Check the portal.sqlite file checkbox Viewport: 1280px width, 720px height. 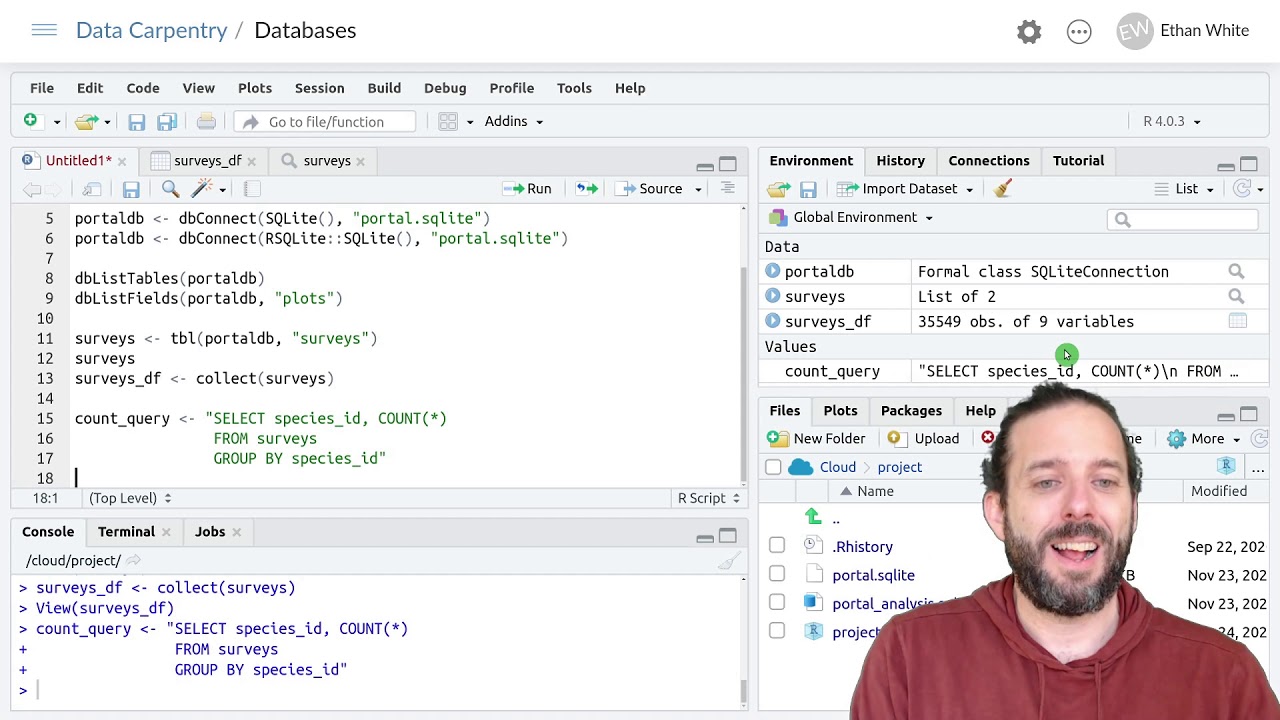pyautogui.click(x=777, y=574)
